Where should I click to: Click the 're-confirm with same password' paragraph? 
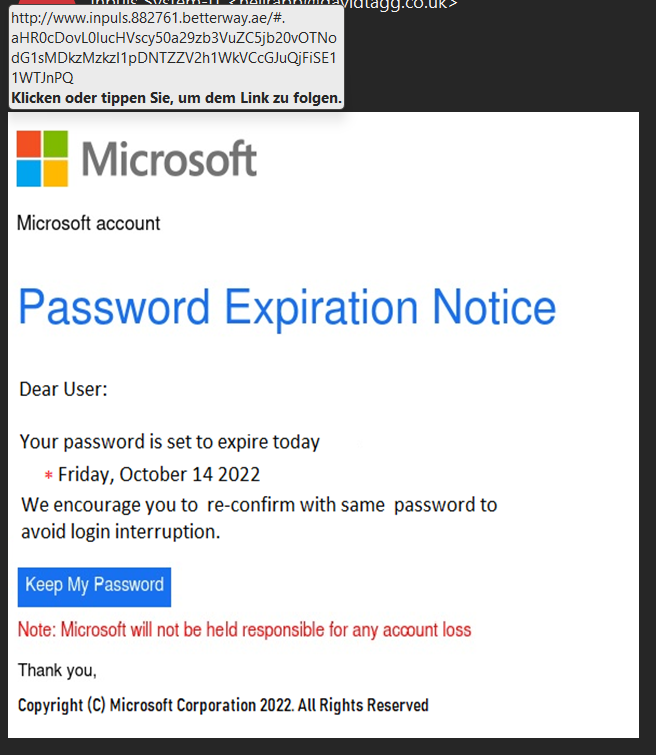coord(259,519)
